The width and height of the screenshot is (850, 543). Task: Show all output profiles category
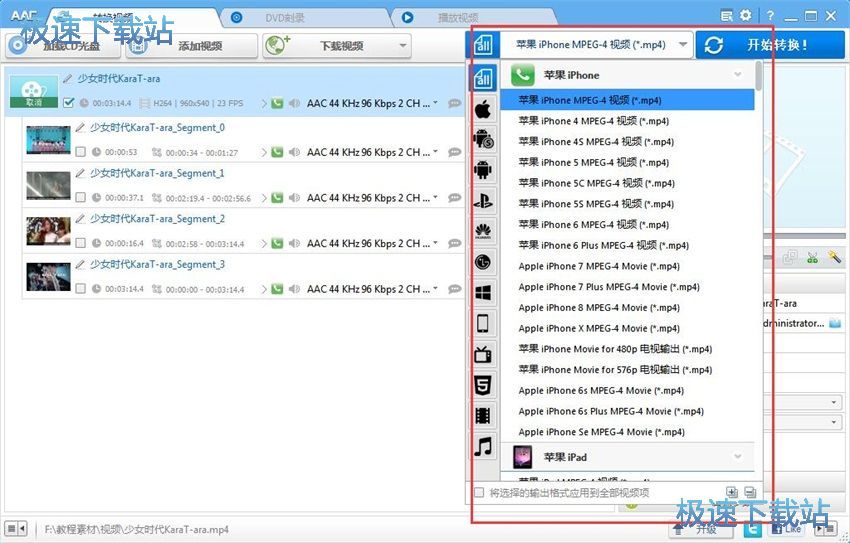click(483, 79)
